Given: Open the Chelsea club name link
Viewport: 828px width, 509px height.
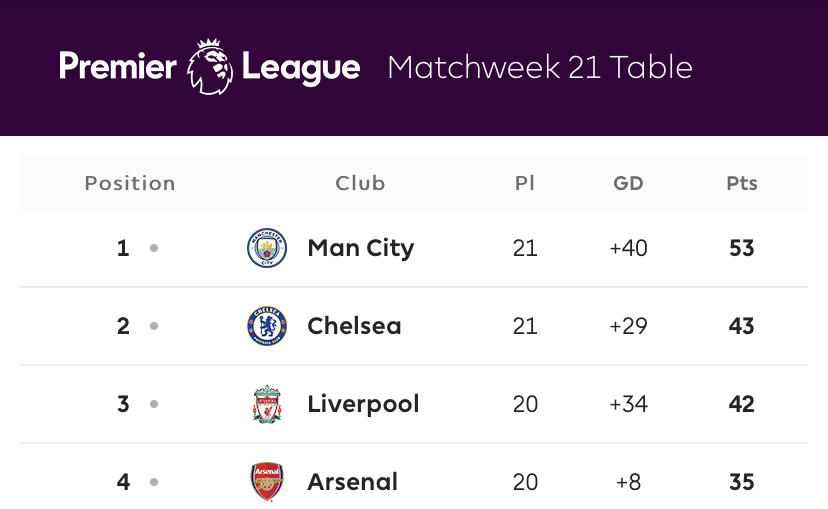Looking at the screenshot, I should point(354,326).
